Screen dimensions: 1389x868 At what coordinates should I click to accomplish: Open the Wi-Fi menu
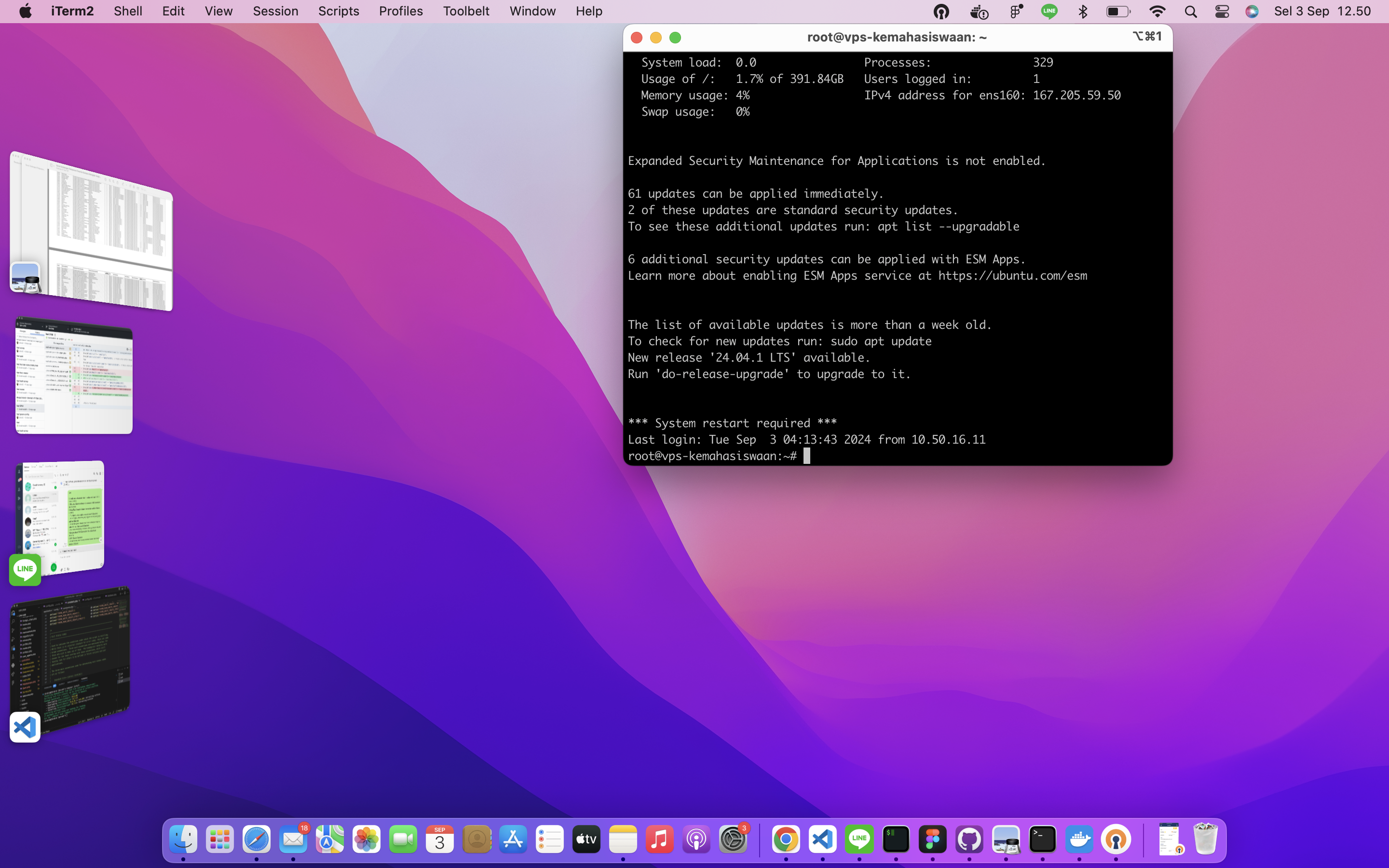tap(1157, 11)
